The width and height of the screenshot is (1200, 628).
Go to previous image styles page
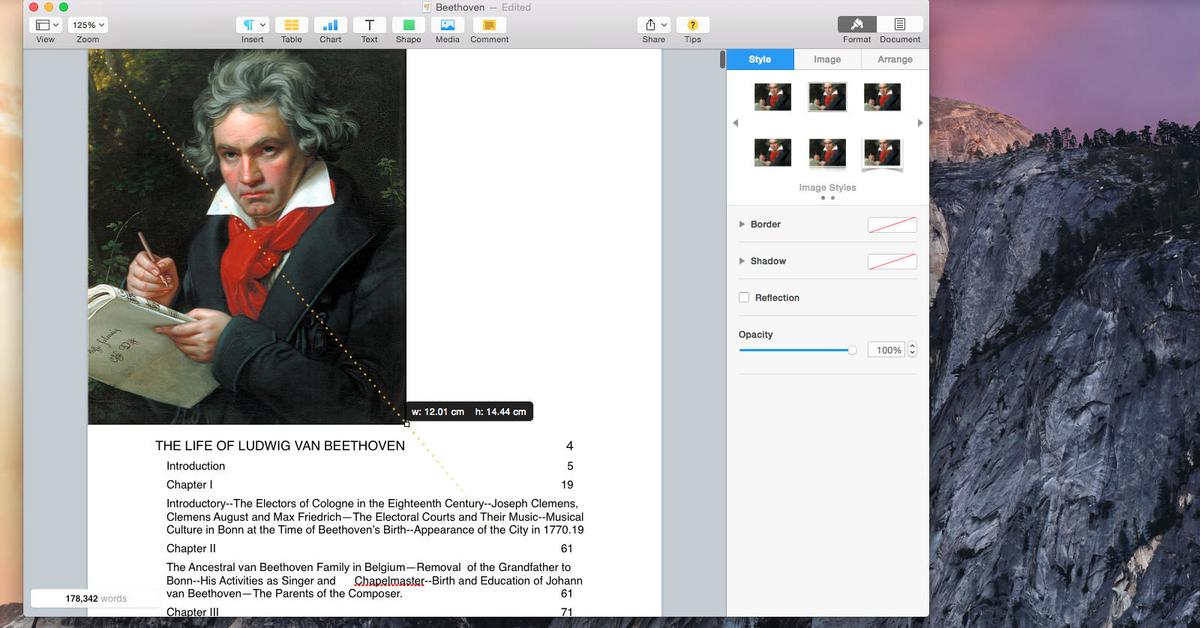736,123
